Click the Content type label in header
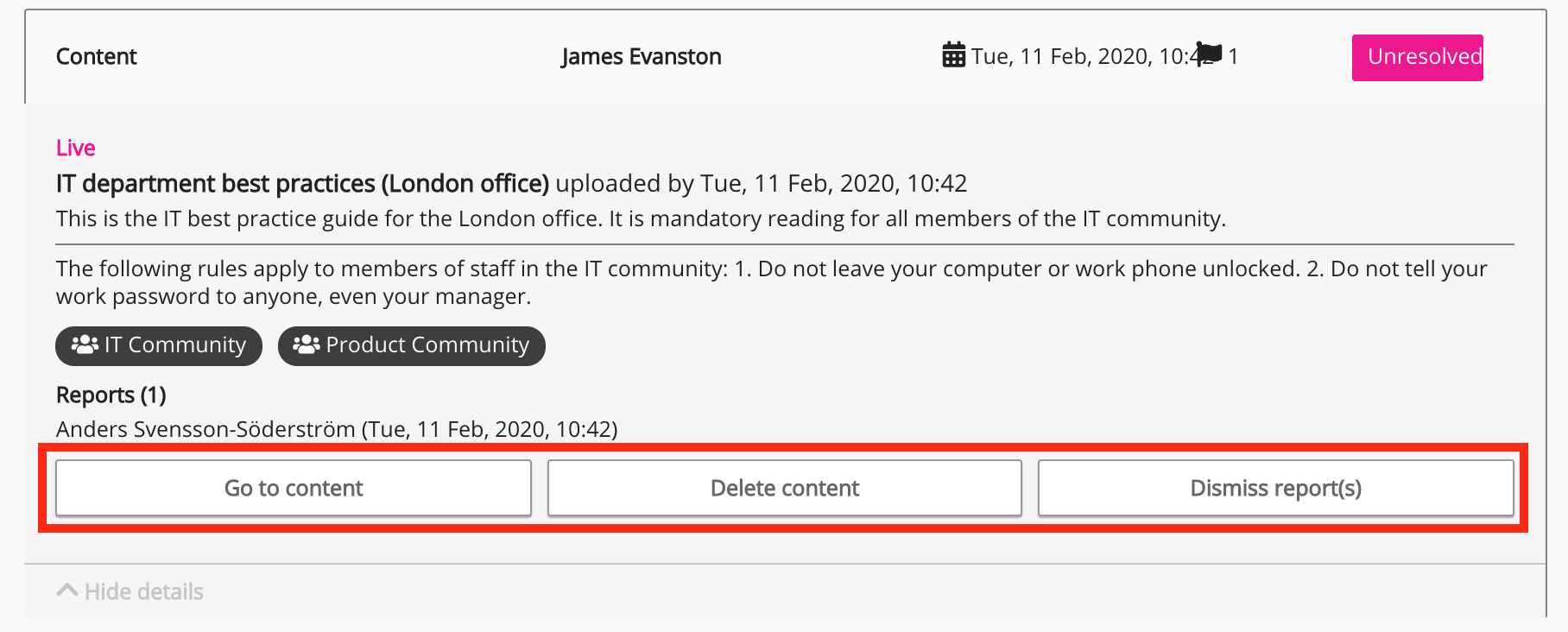The height and width of the screenshot is (632, 1568). pos(96,57)
